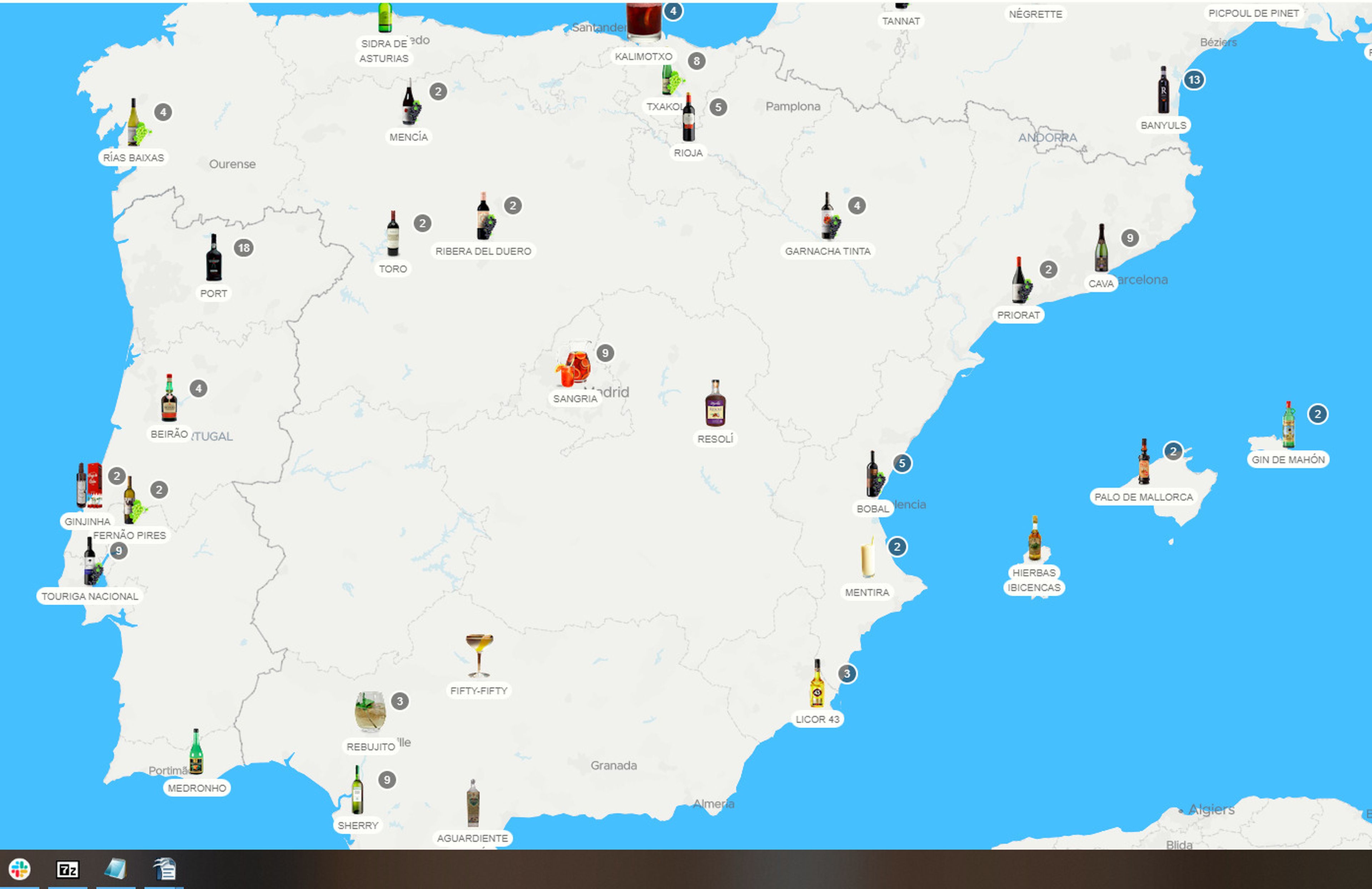The height and width of the screenshot is (889, 1372).
Task: Click the Gin de Mahón bottle icon
Action: click(x=1288, y=424)
